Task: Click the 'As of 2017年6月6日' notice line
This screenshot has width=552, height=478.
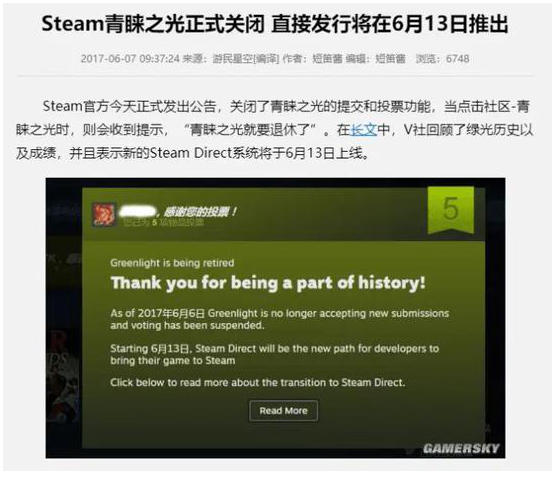Action: click(280, 319)
